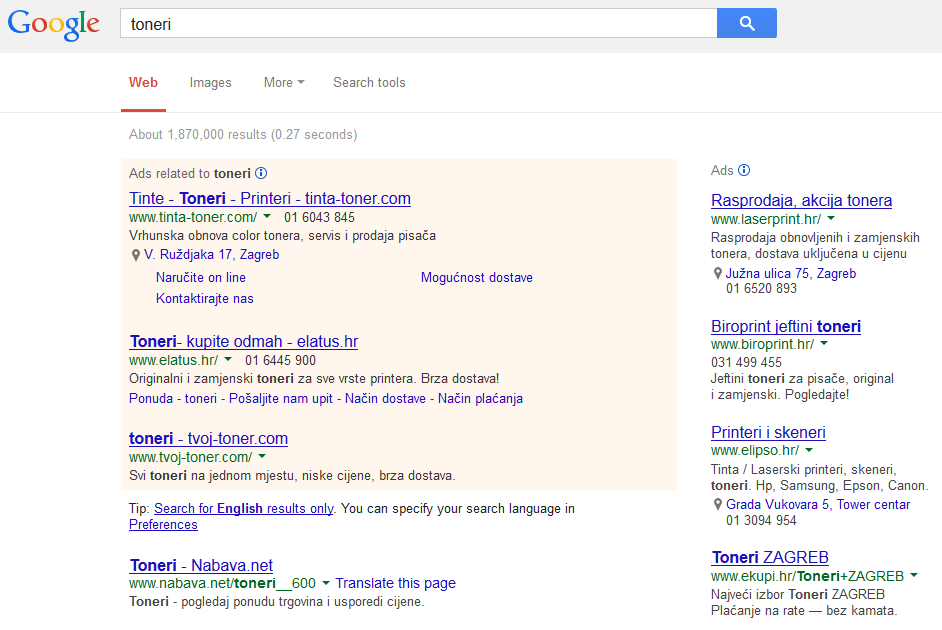942x630 pixels.
Task: Click phone number 01 6043 845
Action: pos(319,217)
